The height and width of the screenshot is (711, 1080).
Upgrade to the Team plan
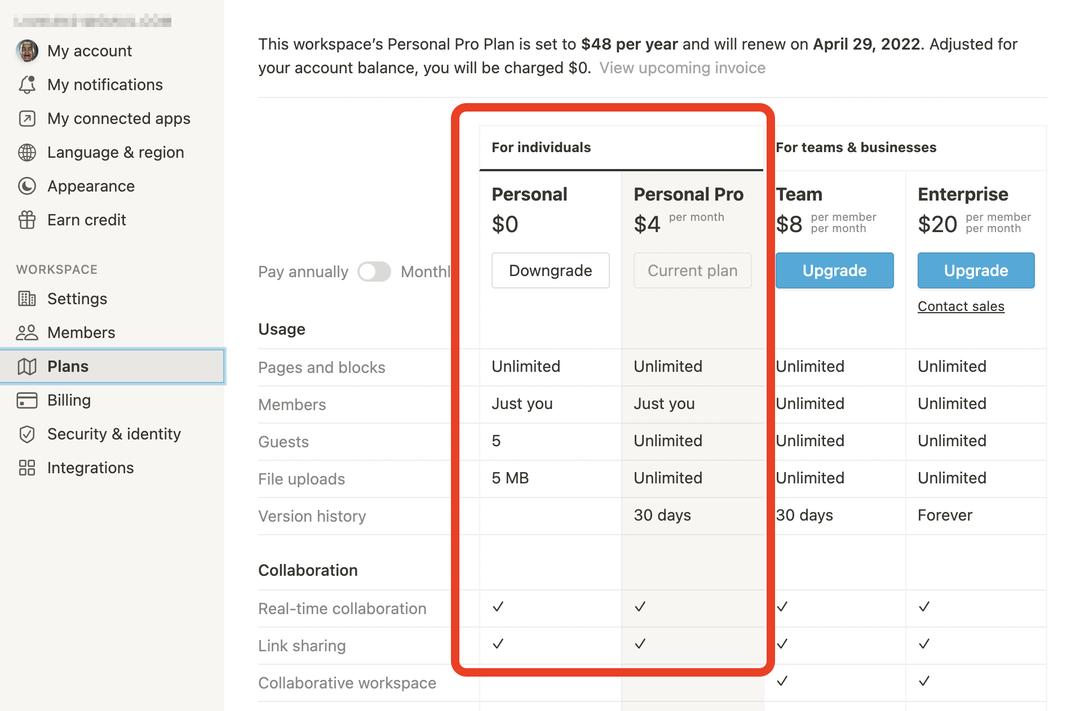click(x=834, y=271)
